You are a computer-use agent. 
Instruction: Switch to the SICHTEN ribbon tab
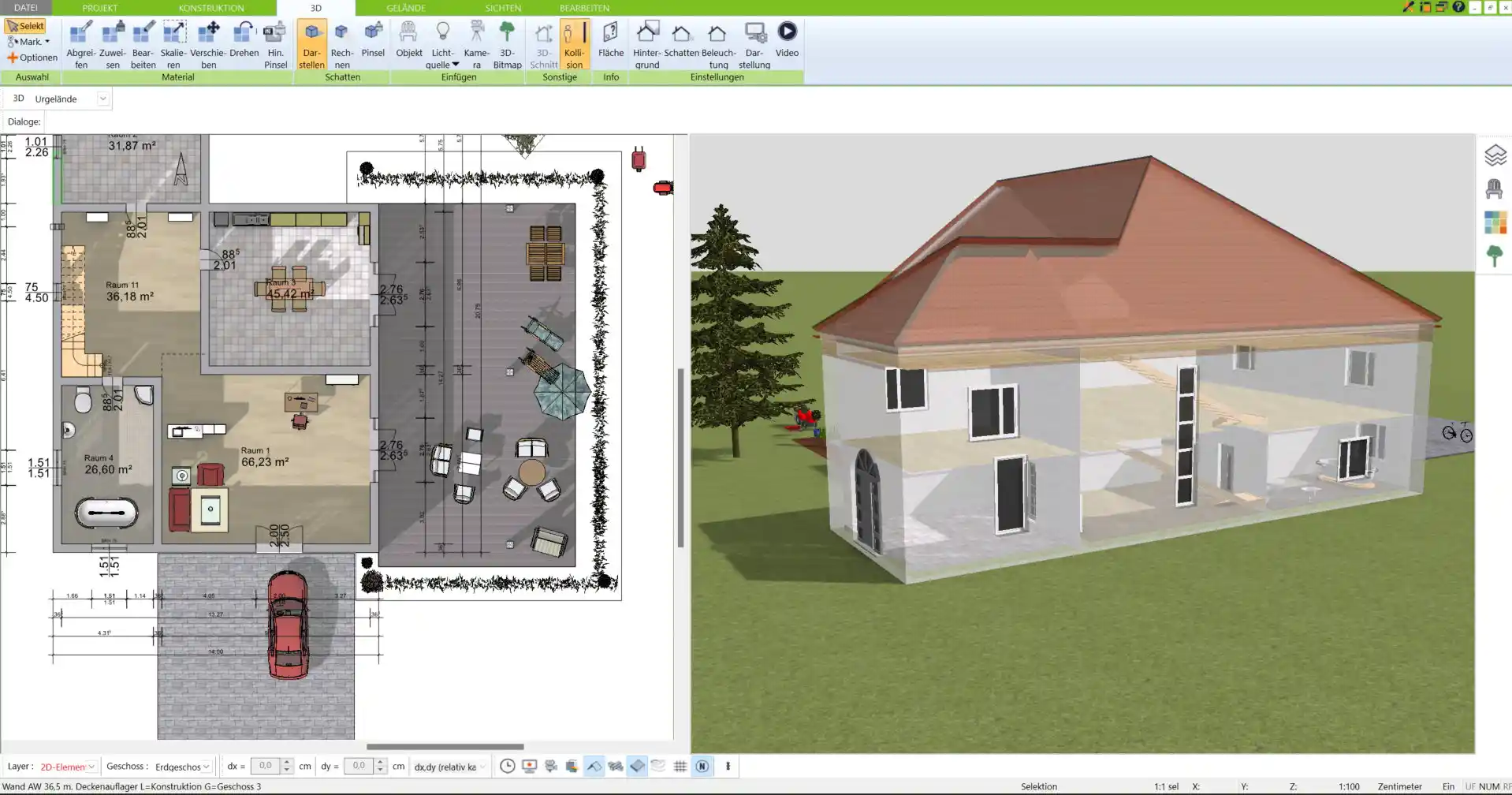coord(503,7)
